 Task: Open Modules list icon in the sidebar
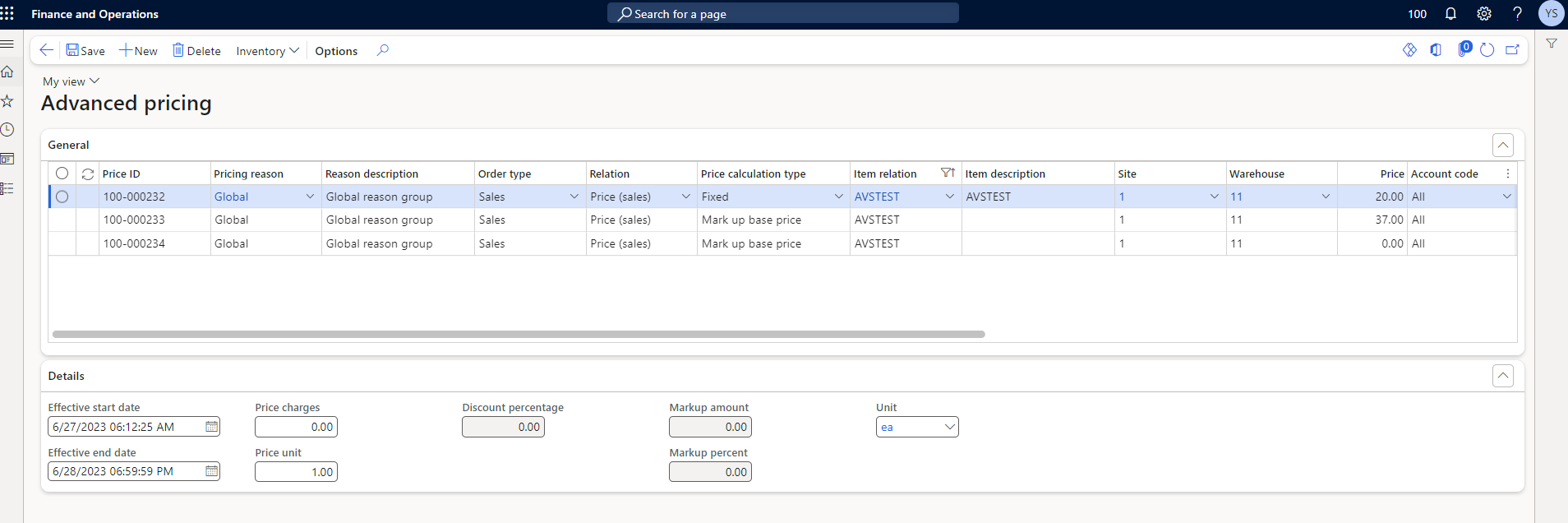coord(7,188)
